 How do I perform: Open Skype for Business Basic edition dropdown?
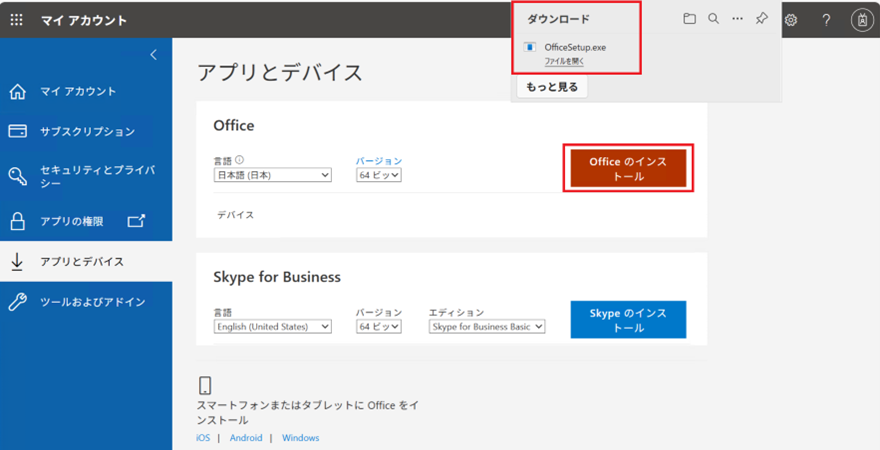487,327
